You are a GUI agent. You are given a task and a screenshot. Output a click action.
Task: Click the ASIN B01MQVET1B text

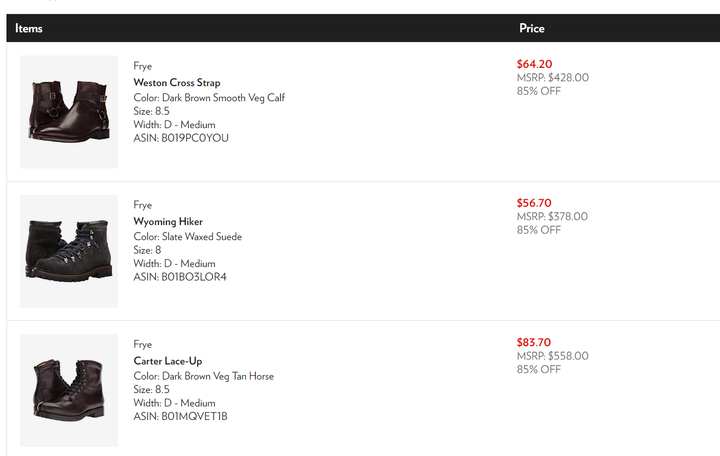click(x=180, y=417)
